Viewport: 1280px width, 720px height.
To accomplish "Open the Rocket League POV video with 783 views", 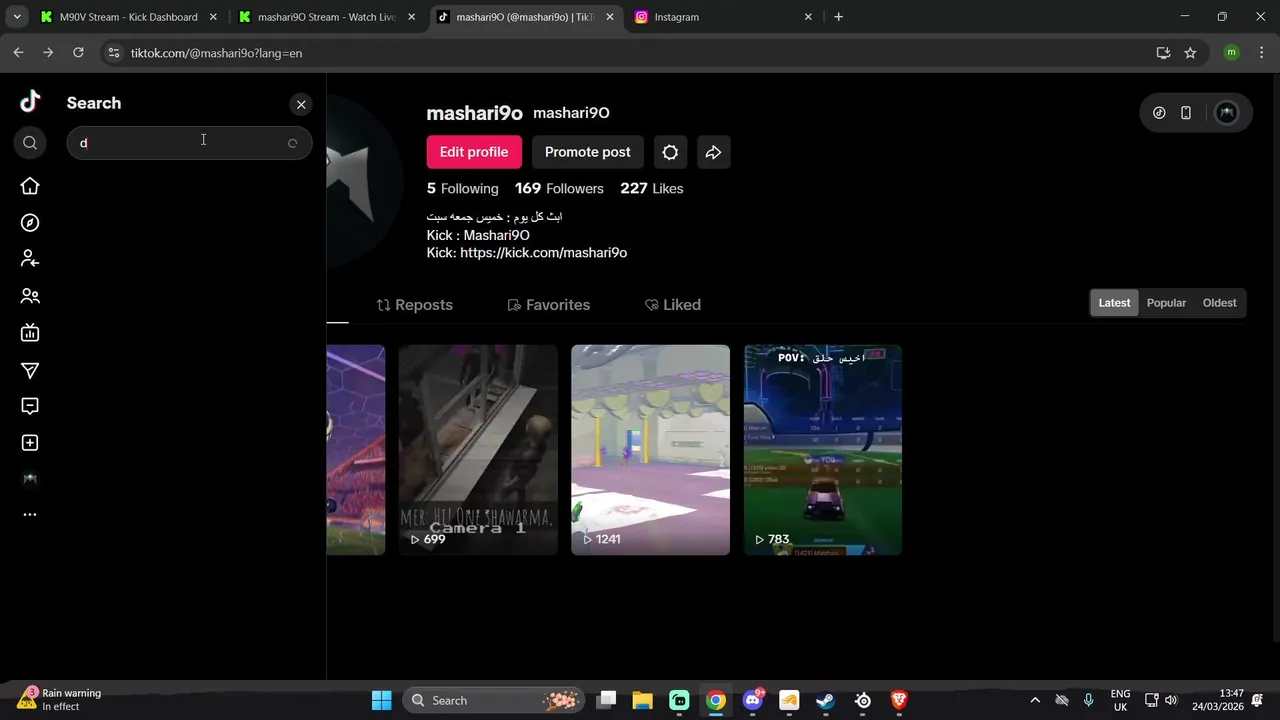I will coord(823,450).
